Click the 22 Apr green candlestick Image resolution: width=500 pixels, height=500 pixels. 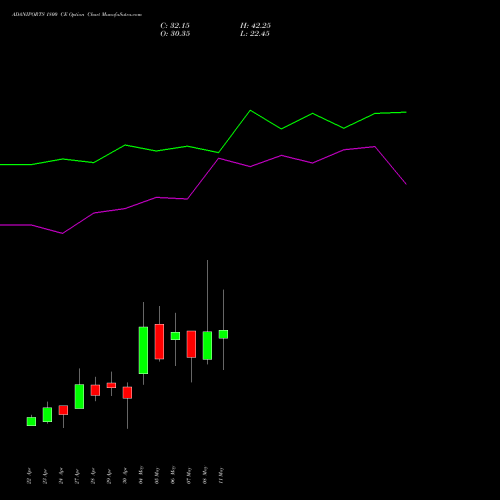point(31,421)
